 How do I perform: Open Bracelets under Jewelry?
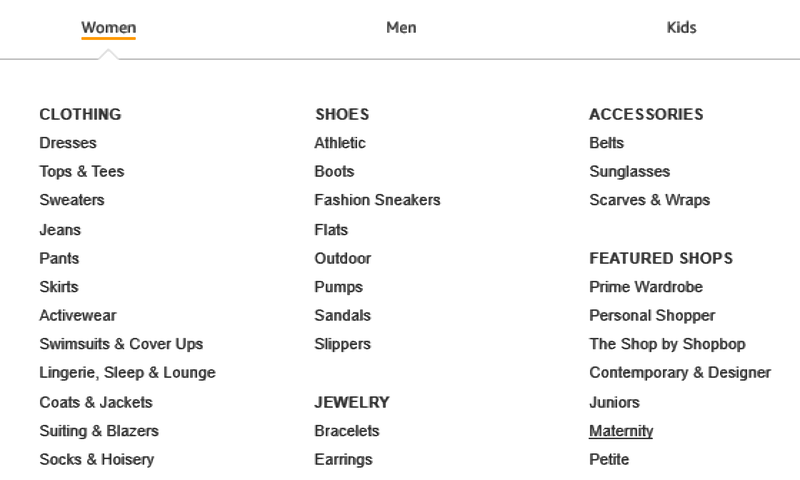click(x=347, y=431)
